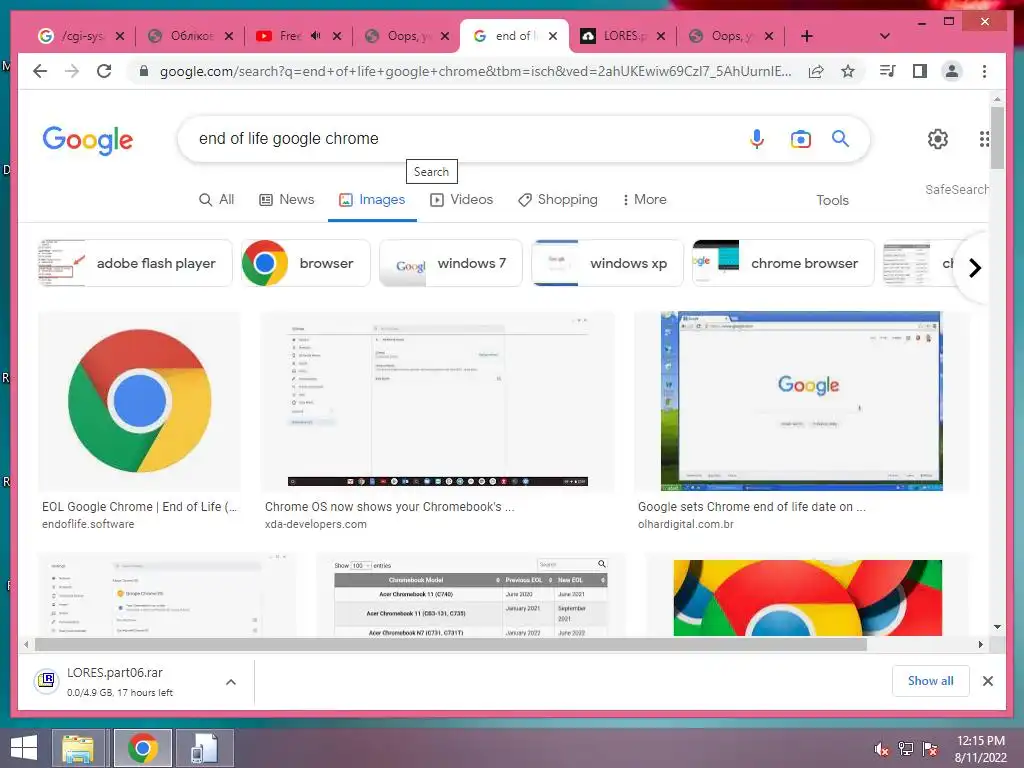Open the Google apps grid

pyautogui.click(x=984, y=138)
